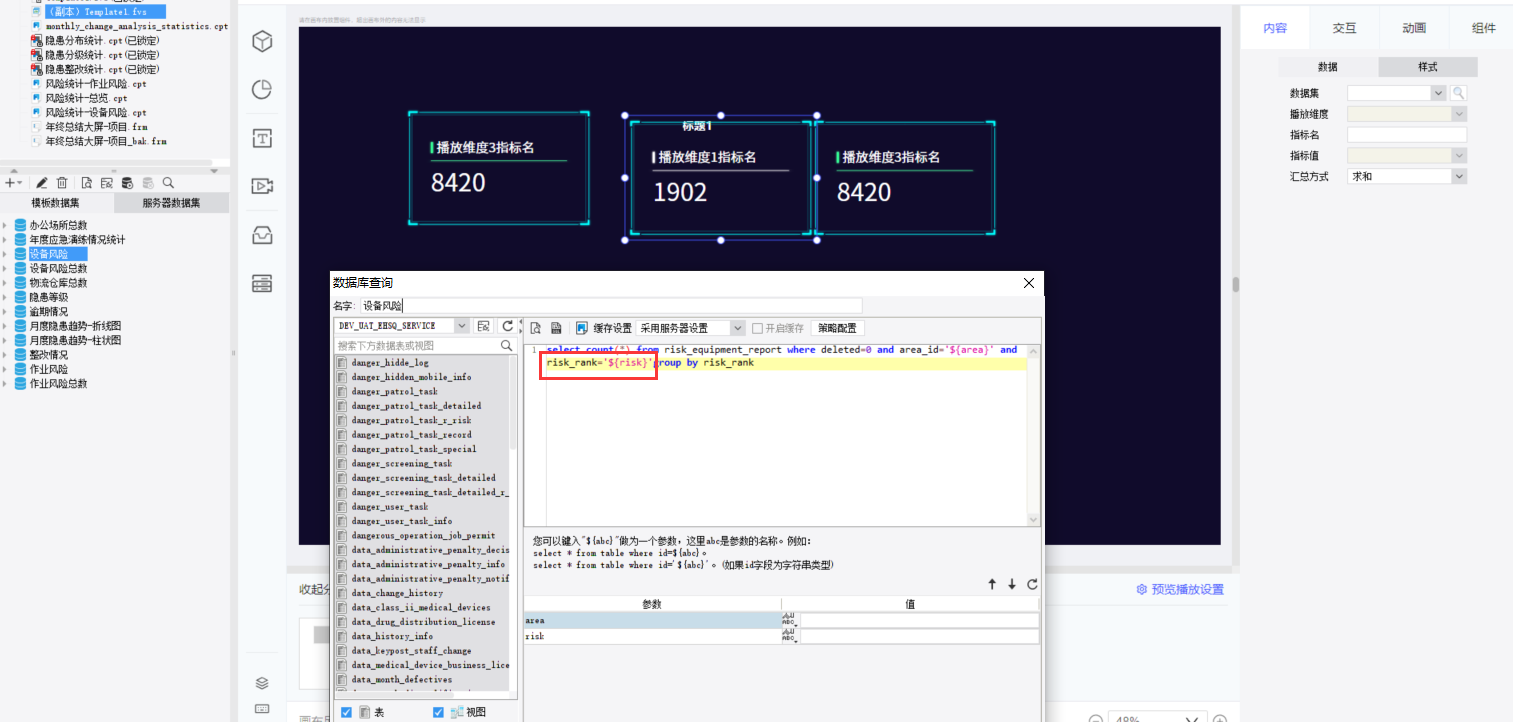Click the type icon in risk parameter row

tap(788, 636)
